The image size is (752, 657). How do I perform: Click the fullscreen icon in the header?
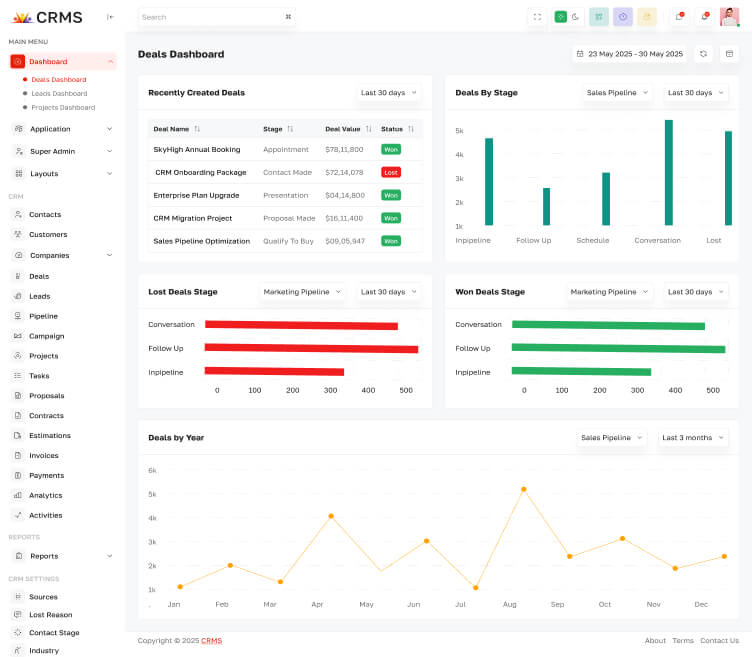(537, 17)
